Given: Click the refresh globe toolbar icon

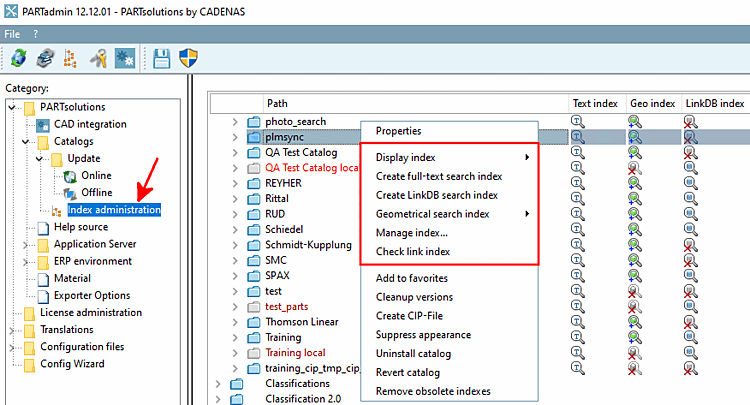Looking at the screenshot, I should point(19,58).
